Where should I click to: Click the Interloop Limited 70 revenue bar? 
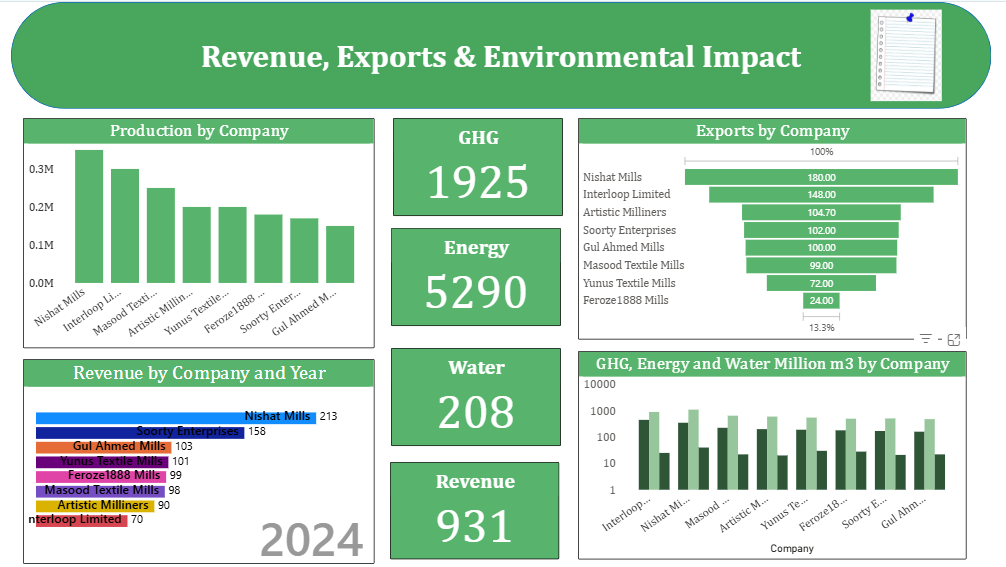point(82,520)
